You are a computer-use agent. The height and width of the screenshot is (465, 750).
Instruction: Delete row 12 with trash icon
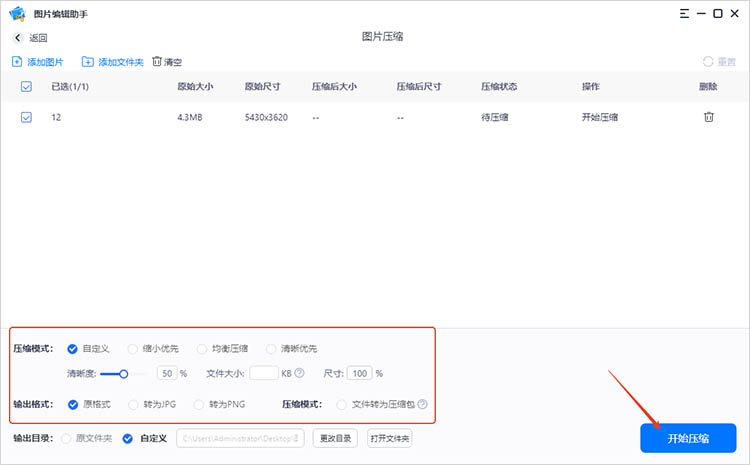point(709,117)
